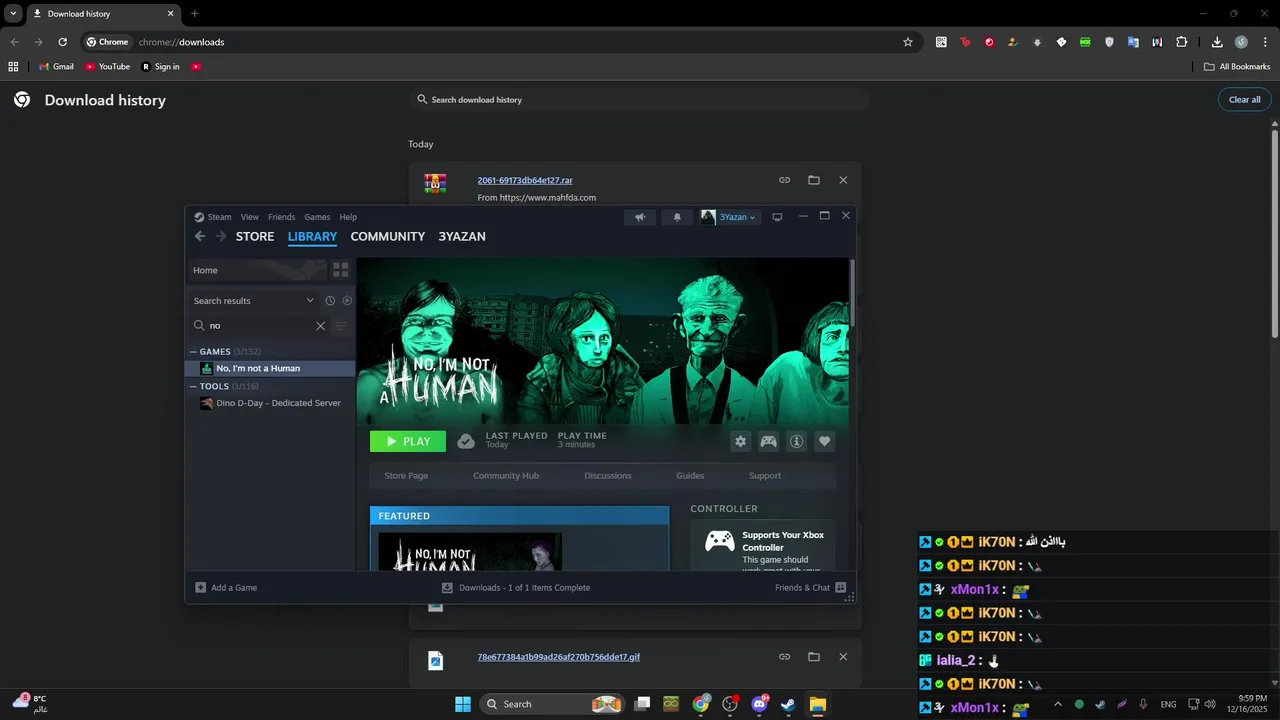Image resolution: width=1280 pixels, height=720 pixels.
Task: Switch library to grid collections view
Action: pyautogui.click(x=340, y=270)
